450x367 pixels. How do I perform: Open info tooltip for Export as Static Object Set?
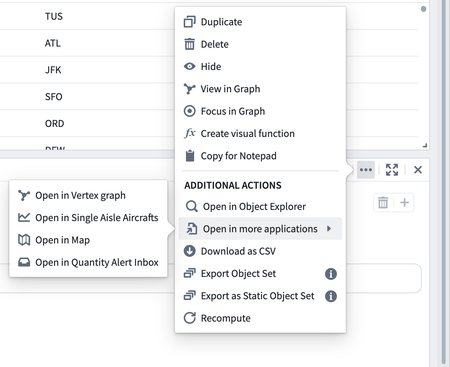pos(331,296)
